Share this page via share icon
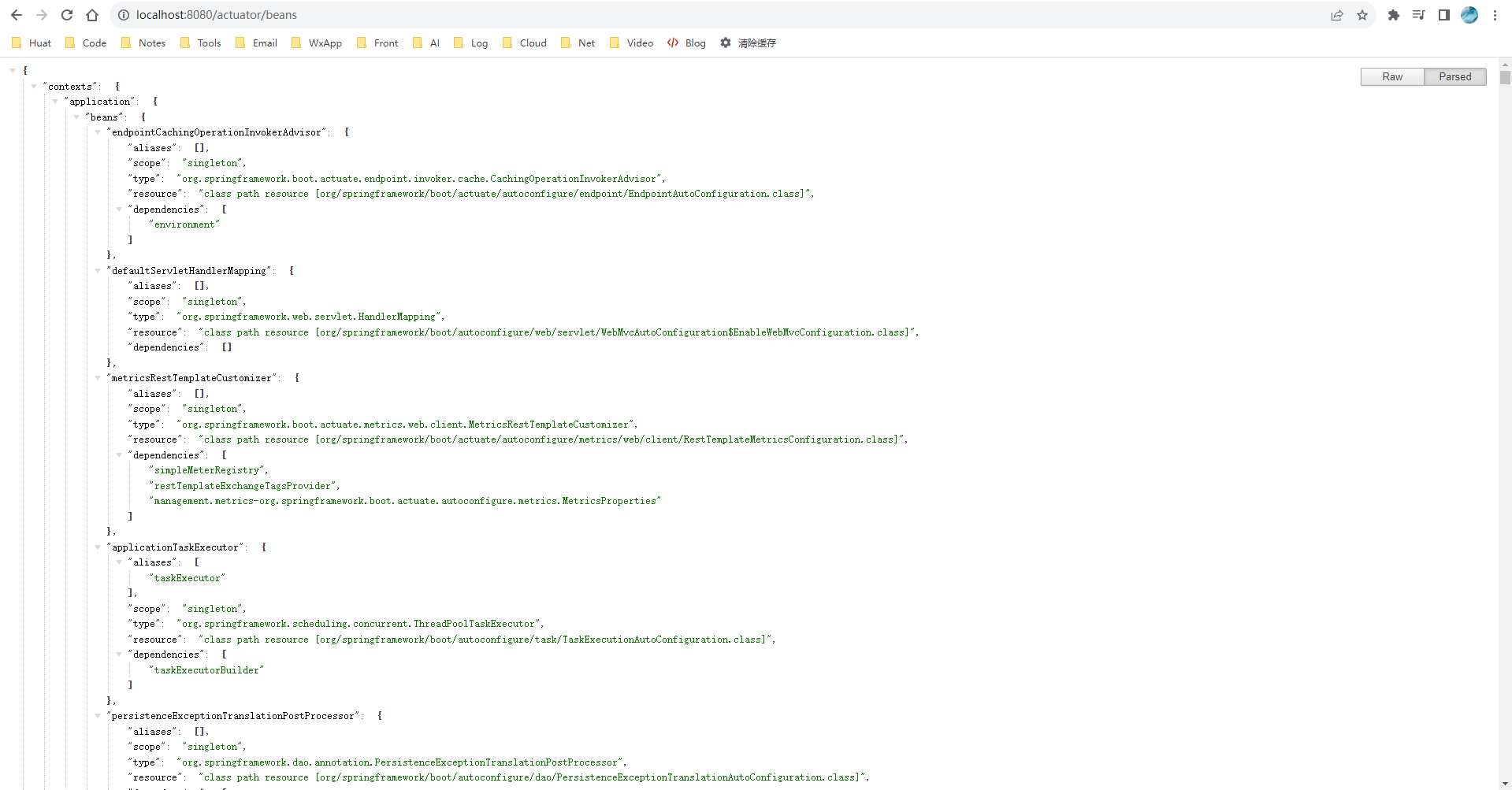The width and height of the screenshot is (1512, 790). pyautogui.click(x=1337, y=15)
